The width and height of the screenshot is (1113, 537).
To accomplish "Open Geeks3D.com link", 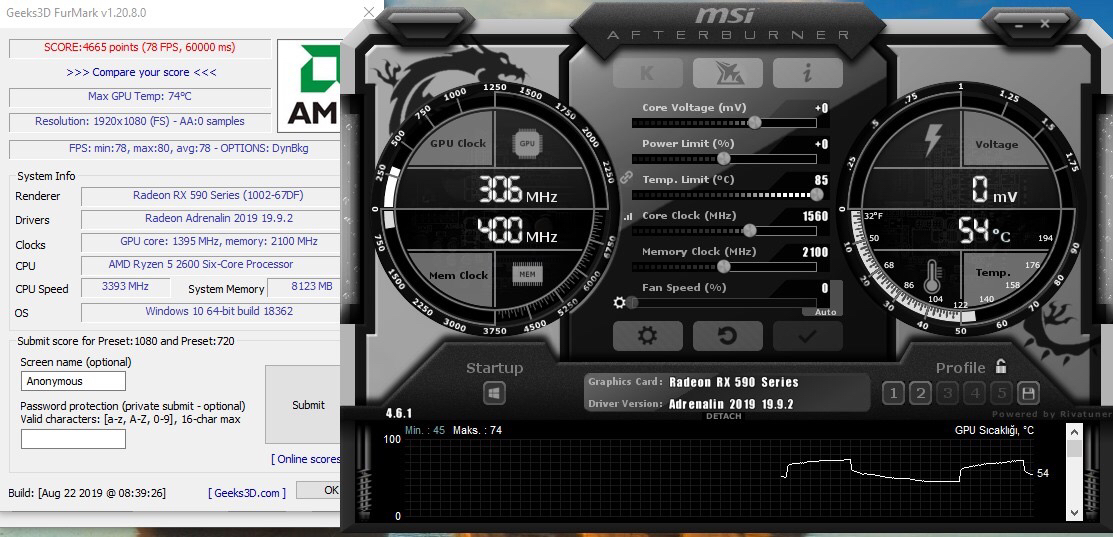I will tap(247, 492).
